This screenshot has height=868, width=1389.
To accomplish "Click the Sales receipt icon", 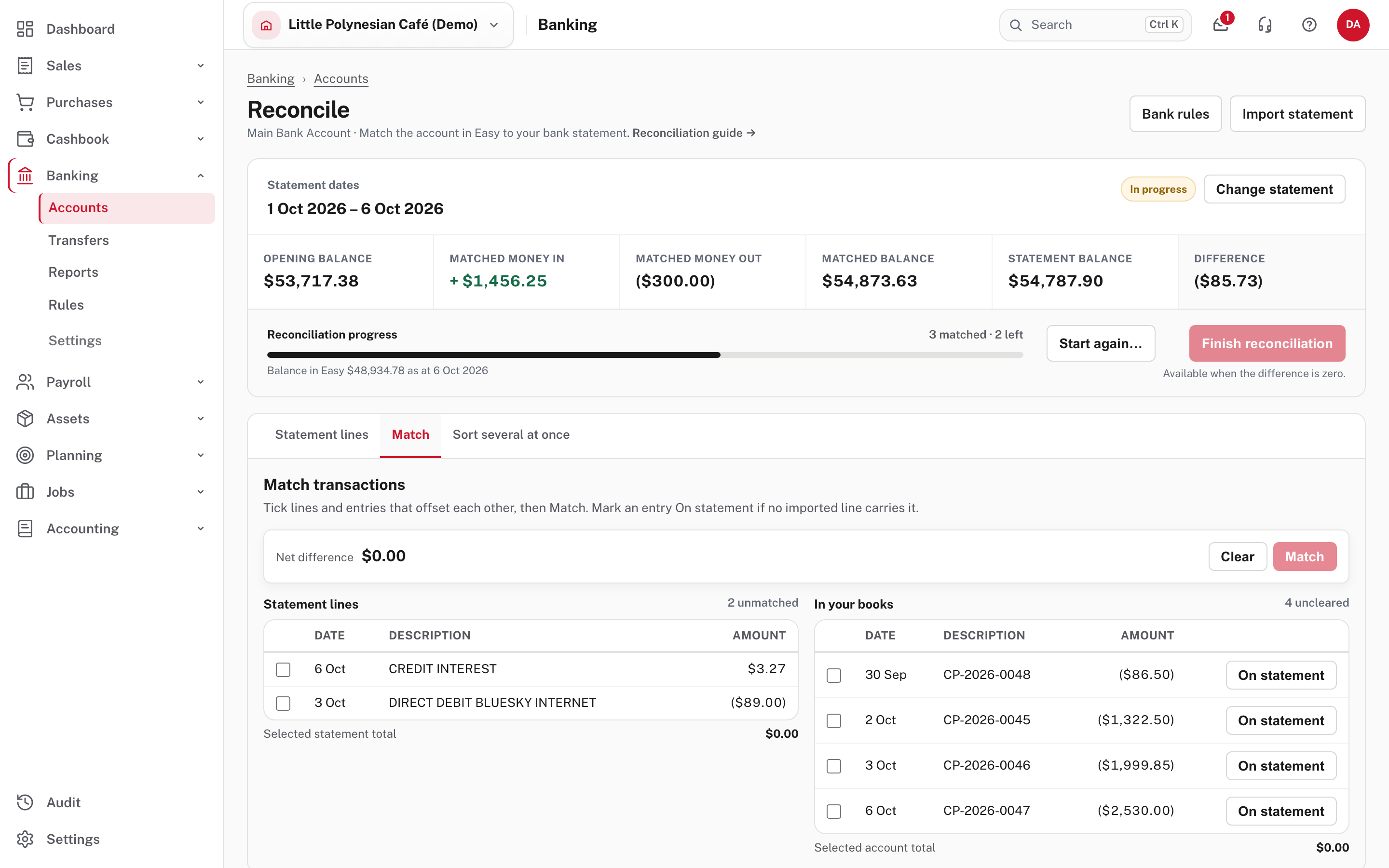I will pos(25,66).
